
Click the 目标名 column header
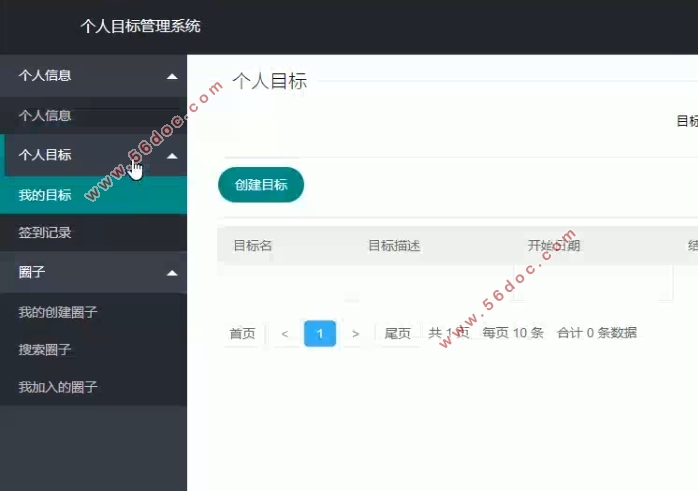point(253,245)
